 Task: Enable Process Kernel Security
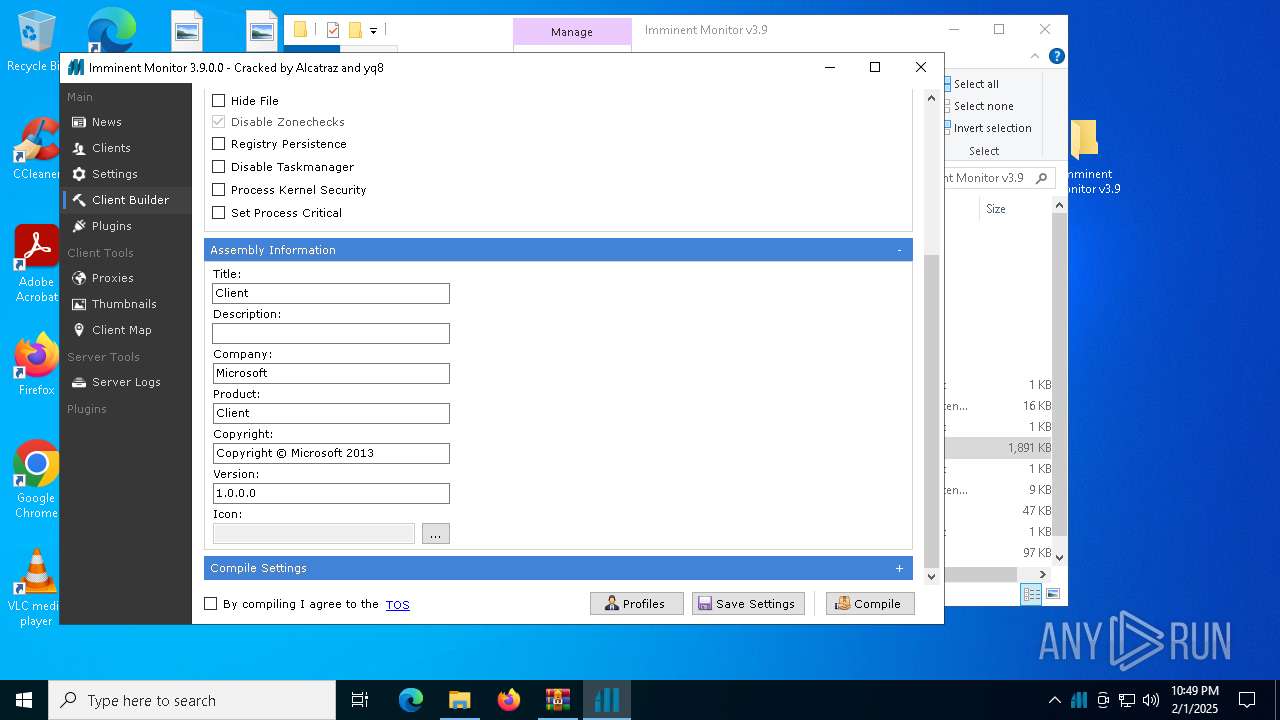[219, 190]
